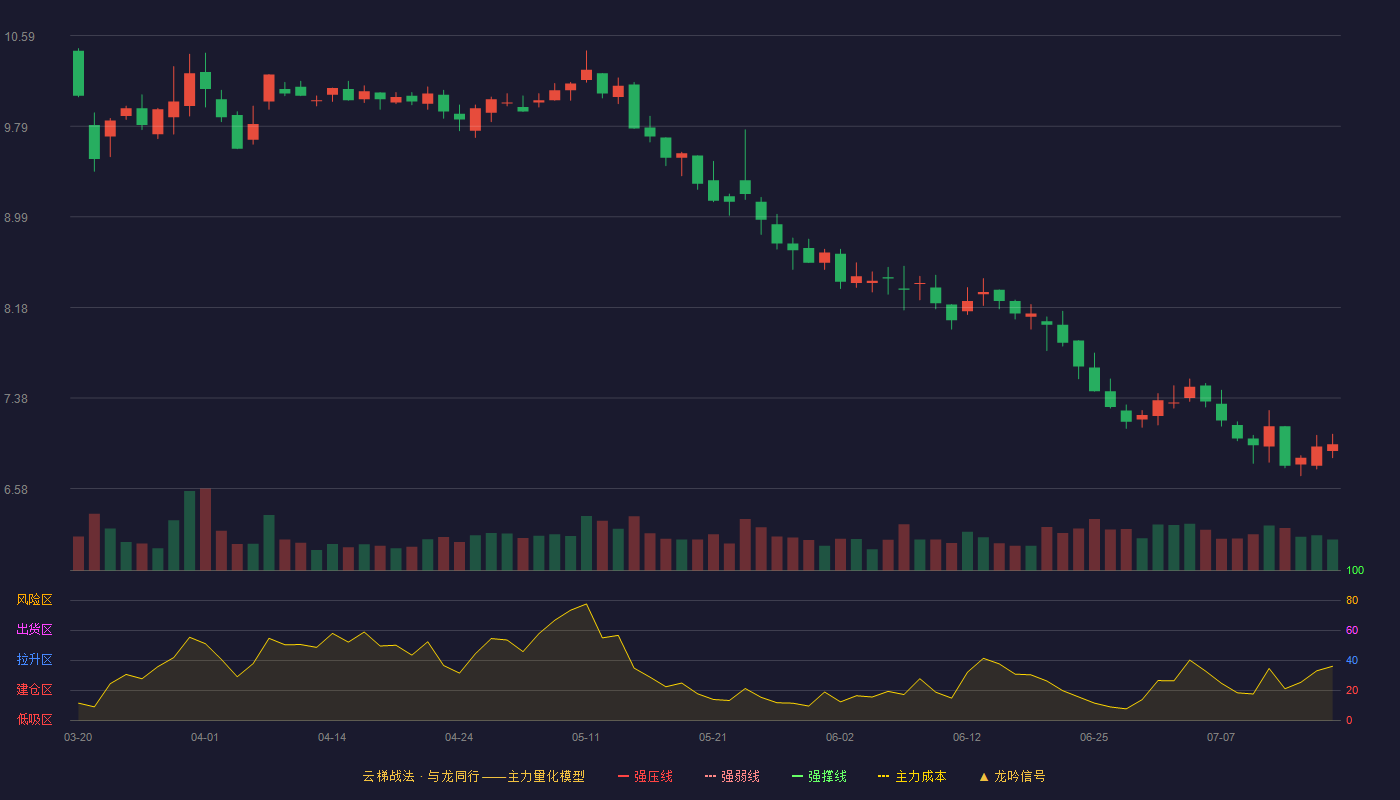Click the triangle icon beside 龙吟信号
Screen dimensions: 1400x800
coord(984,776)
